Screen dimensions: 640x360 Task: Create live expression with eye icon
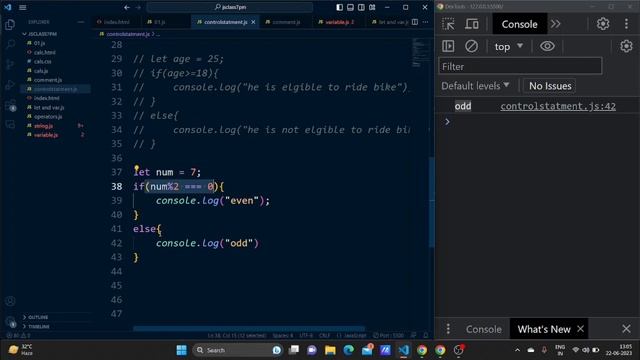pos(547,46)
